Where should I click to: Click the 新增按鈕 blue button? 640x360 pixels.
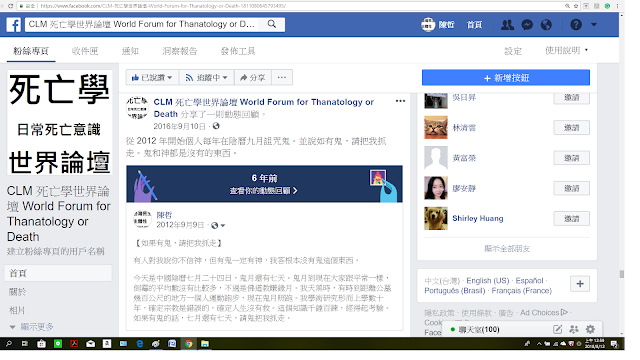point(506,78)
